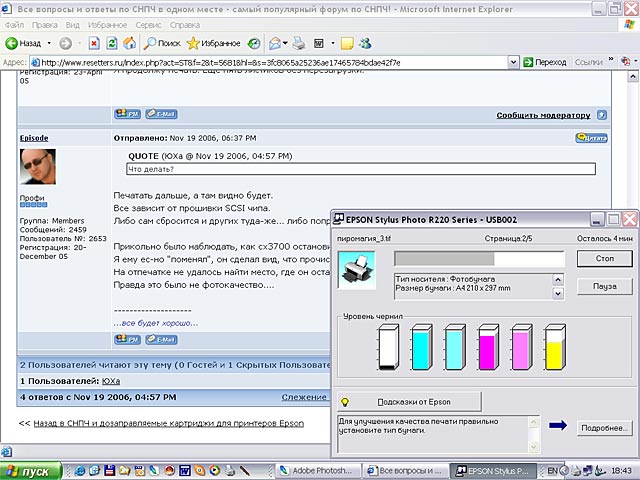
Task: Refresh the page with the green arrows icon
Action: coord(112,43)
